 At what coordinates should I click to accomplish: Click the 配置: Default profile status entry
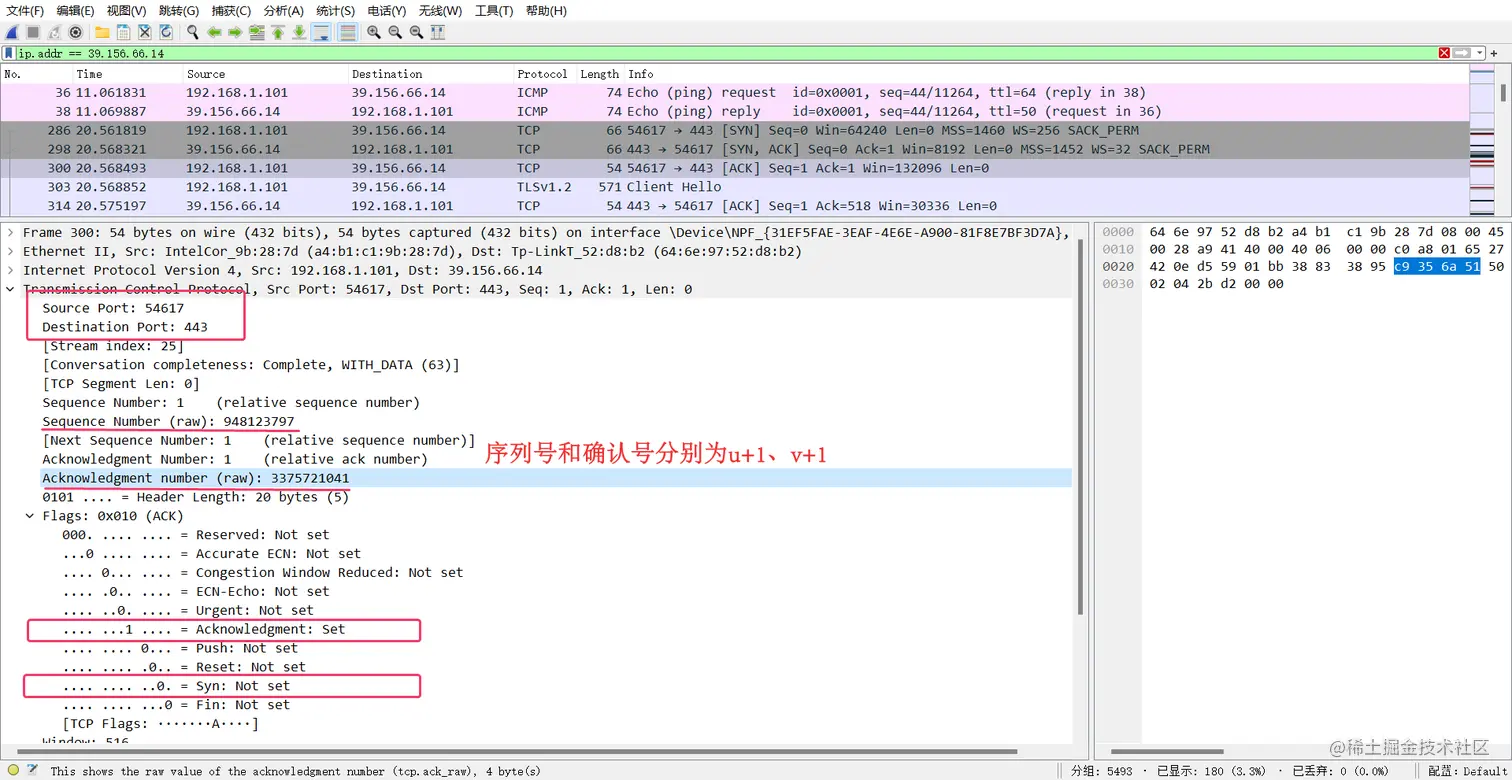click(x=1467, y=771)
